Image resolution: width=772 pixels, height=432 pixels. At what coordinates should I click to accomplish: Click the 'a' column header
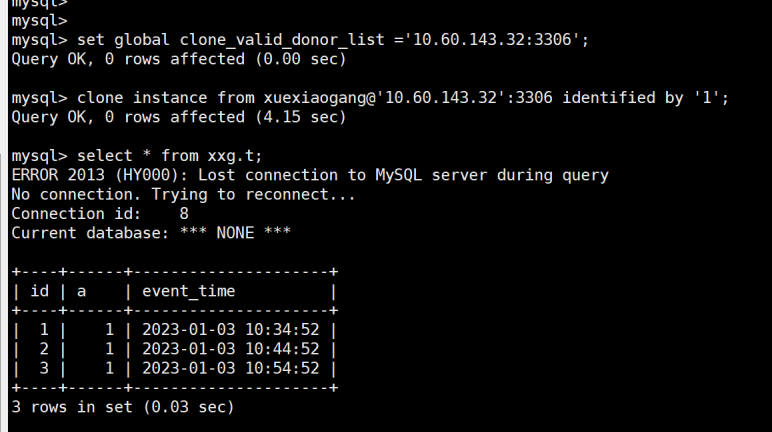click(x=81, y=292)
